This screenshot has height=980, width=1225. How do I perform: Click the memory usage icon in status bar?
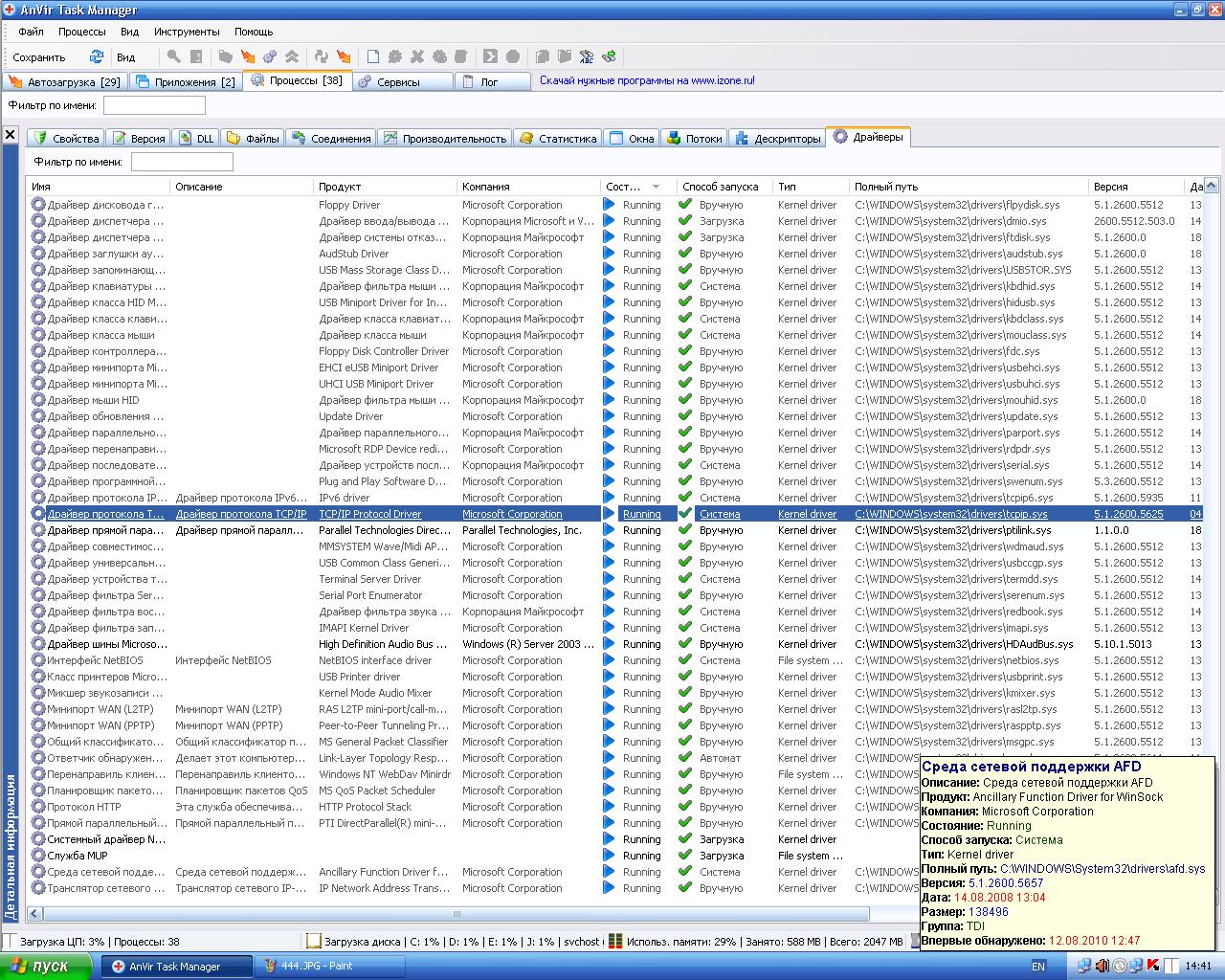point(615,942)
